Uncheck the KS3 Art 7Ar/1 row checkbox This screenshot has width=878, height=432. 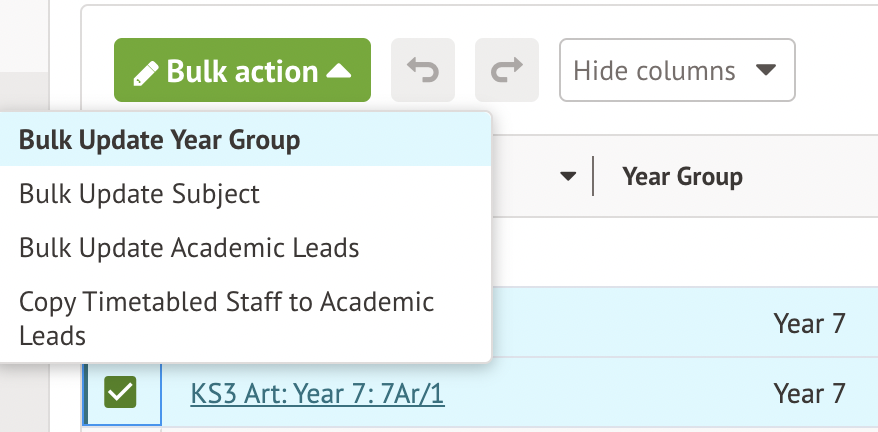pyautogui.click(x=120, y=394)
